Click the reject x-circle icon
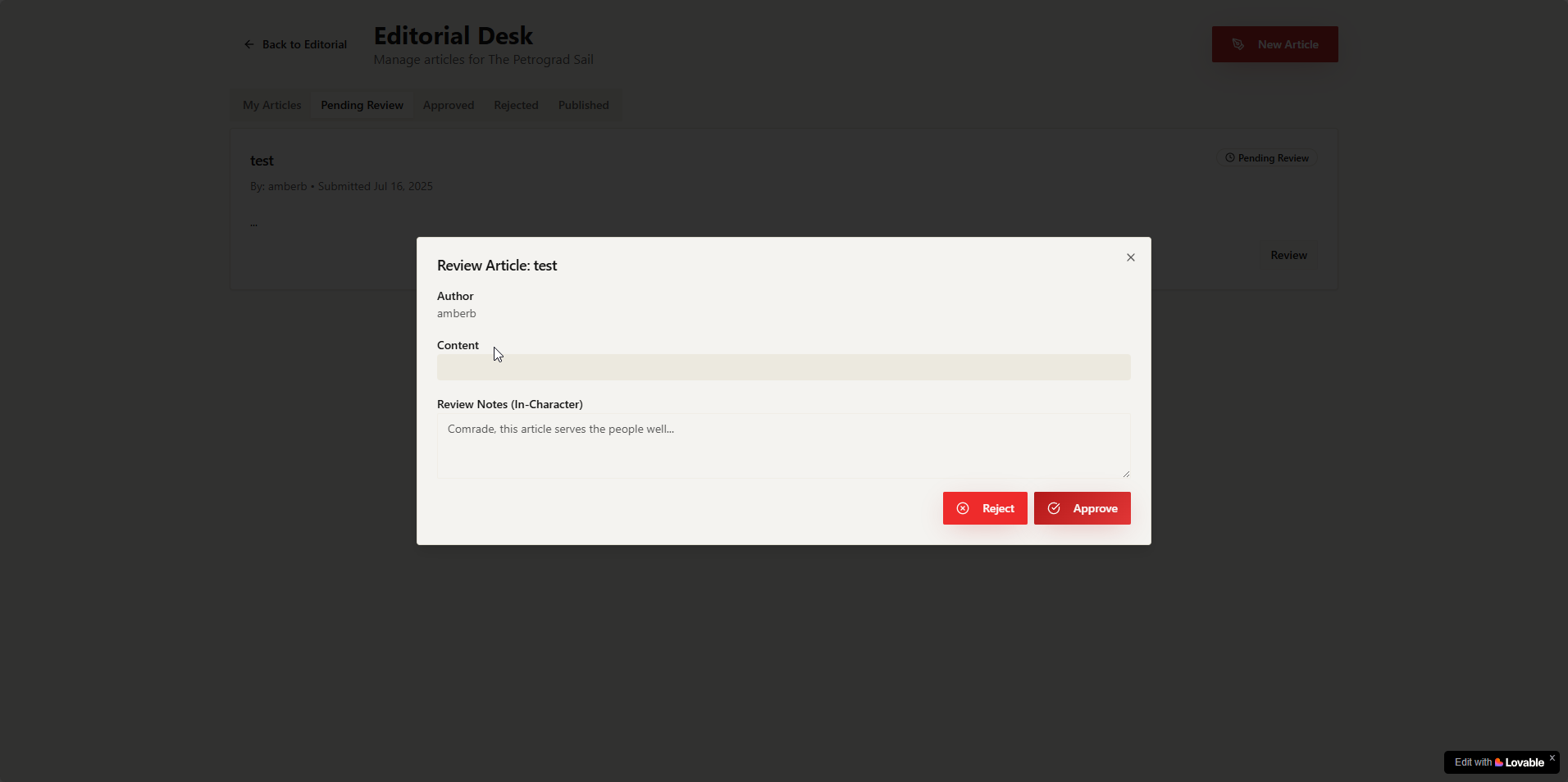Viewport: 1568px width, 782px height. 963,508
